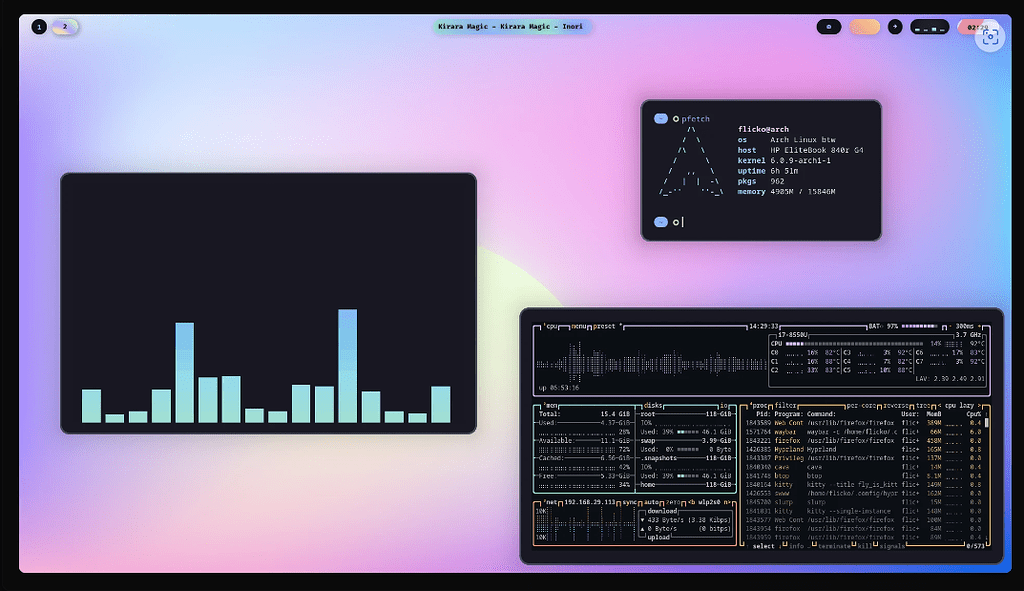The image size is (1024, 591).
Task: Open the 'preset' switcher in btop
Action: pos(605,326)
